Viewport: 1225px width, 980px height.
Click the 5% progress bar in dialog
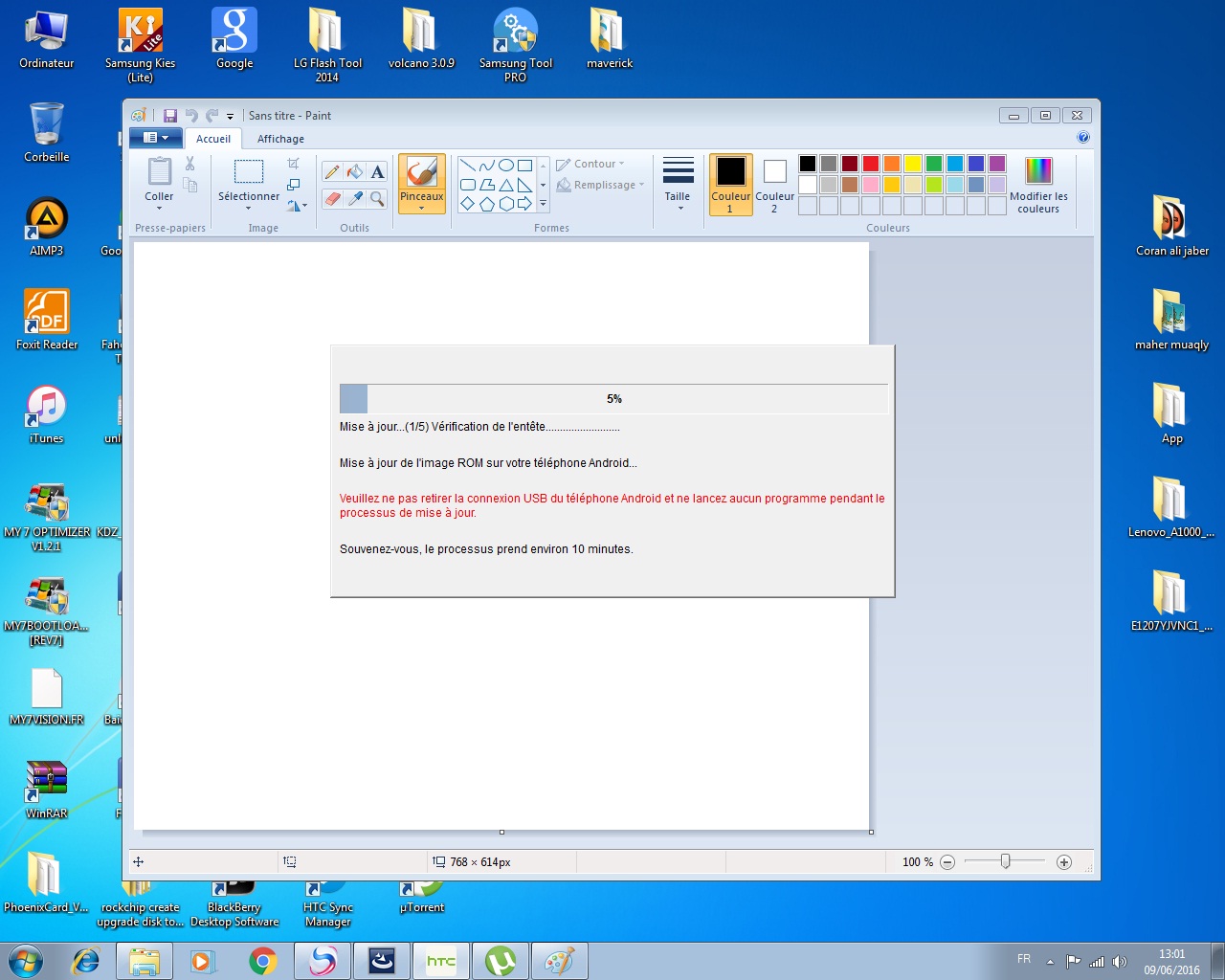pos(613,399)
